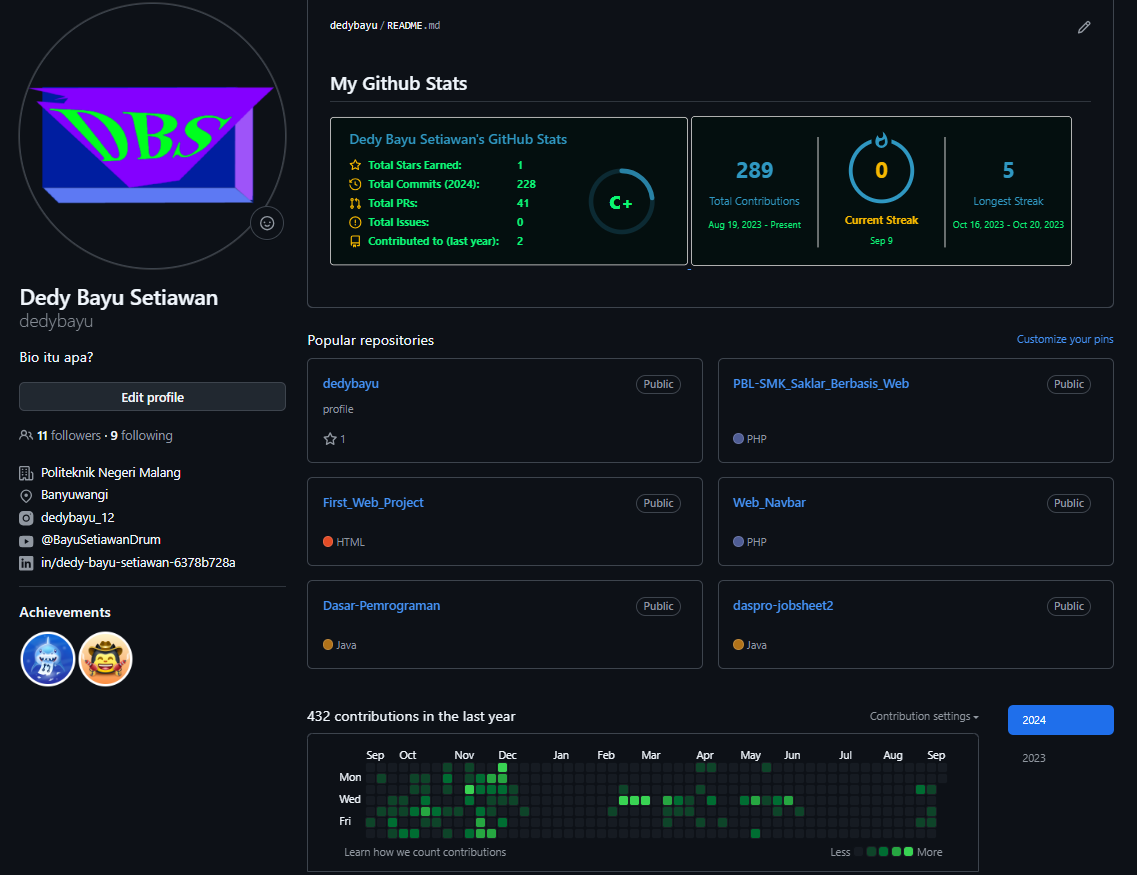Open the YOLO achievement badge

tap(106, 659)
